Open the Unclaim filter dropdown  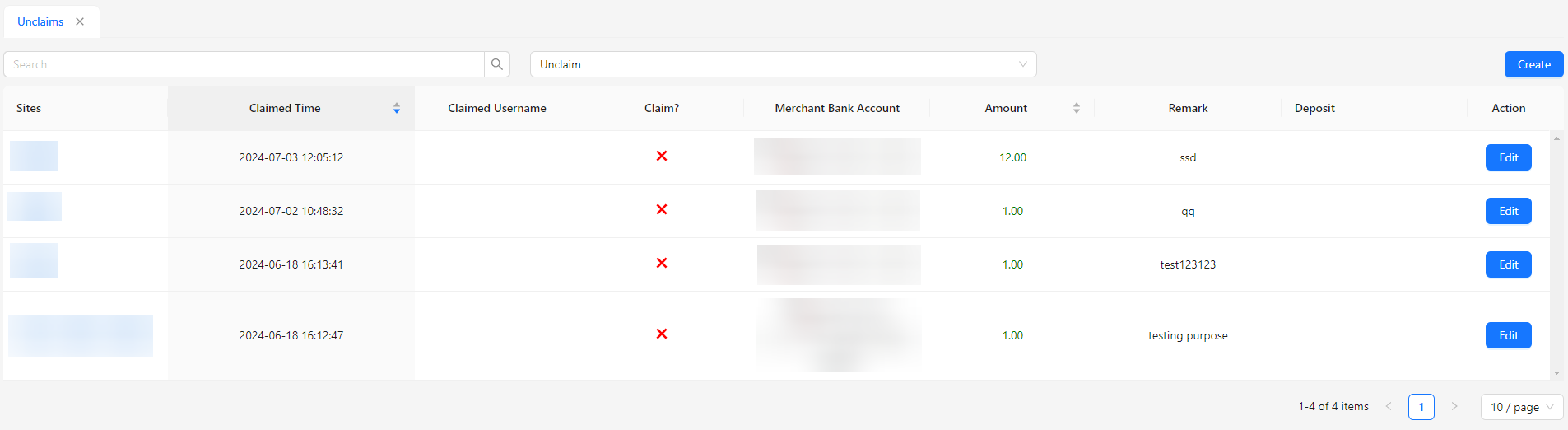coord(782,64)
